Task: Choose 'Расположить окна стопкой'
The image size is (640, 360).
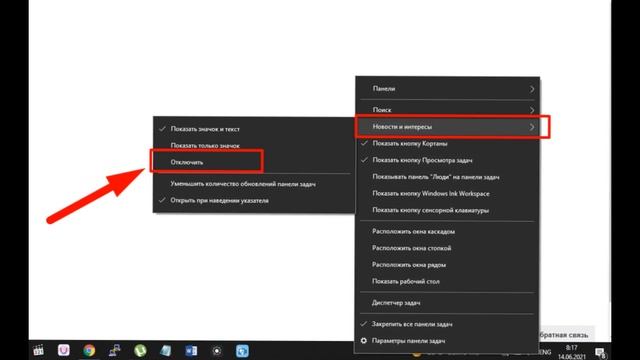Action: (x=448, y=248)
